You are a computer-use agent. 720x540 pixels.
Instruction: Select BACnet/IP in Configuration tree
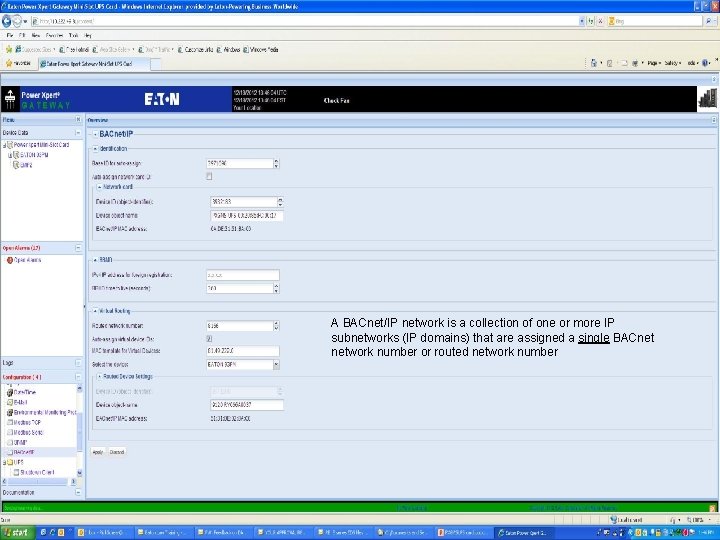pyautogui.click(x=24, y=452)
